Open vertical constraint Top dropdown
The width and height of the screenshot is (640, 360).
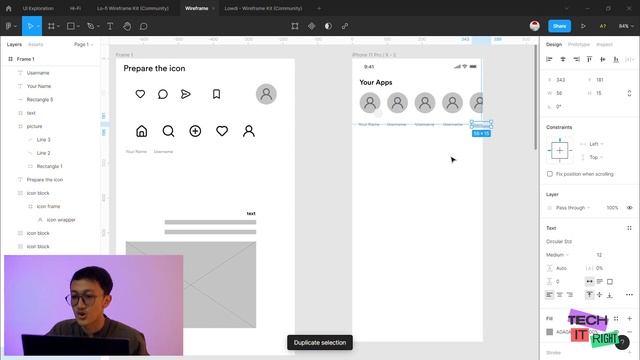coord(596,157)
